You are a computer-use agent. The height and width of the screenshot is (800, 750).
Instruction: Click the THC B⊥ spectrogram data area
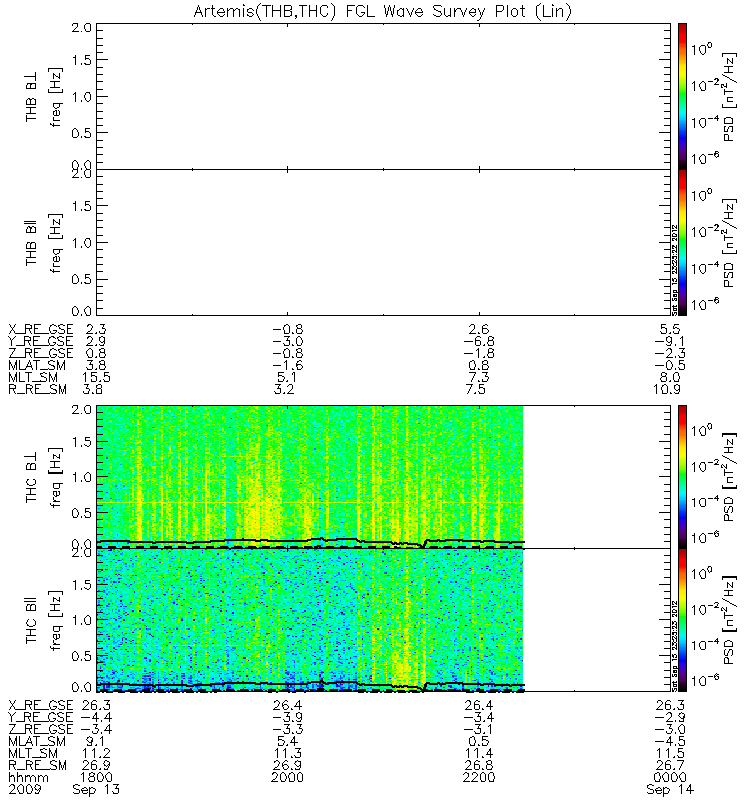[310, 477]
